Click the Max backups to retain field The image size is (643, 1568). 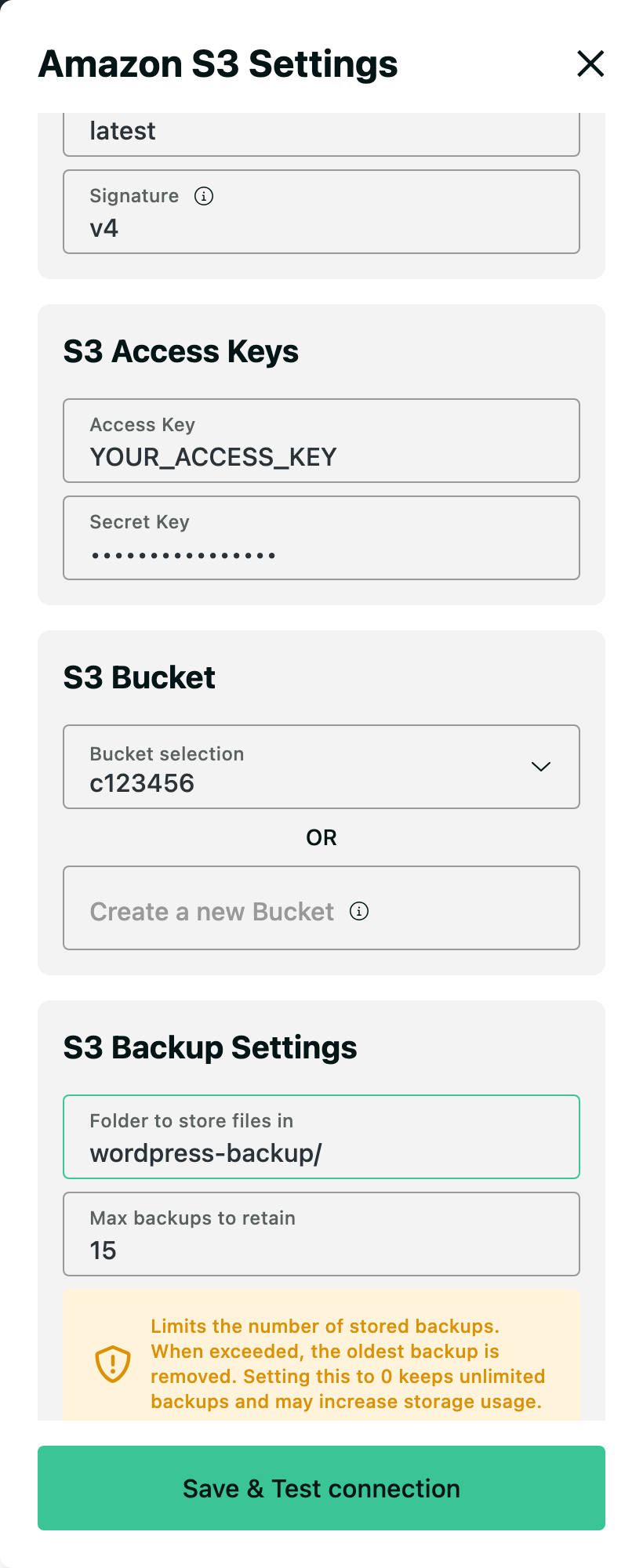(x=321, y=1234)
